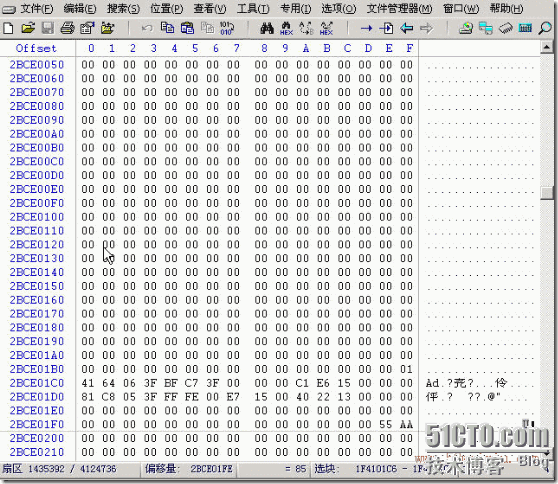
Task: Open the 编辑(E) menu
Action: [x=80, y=9]
